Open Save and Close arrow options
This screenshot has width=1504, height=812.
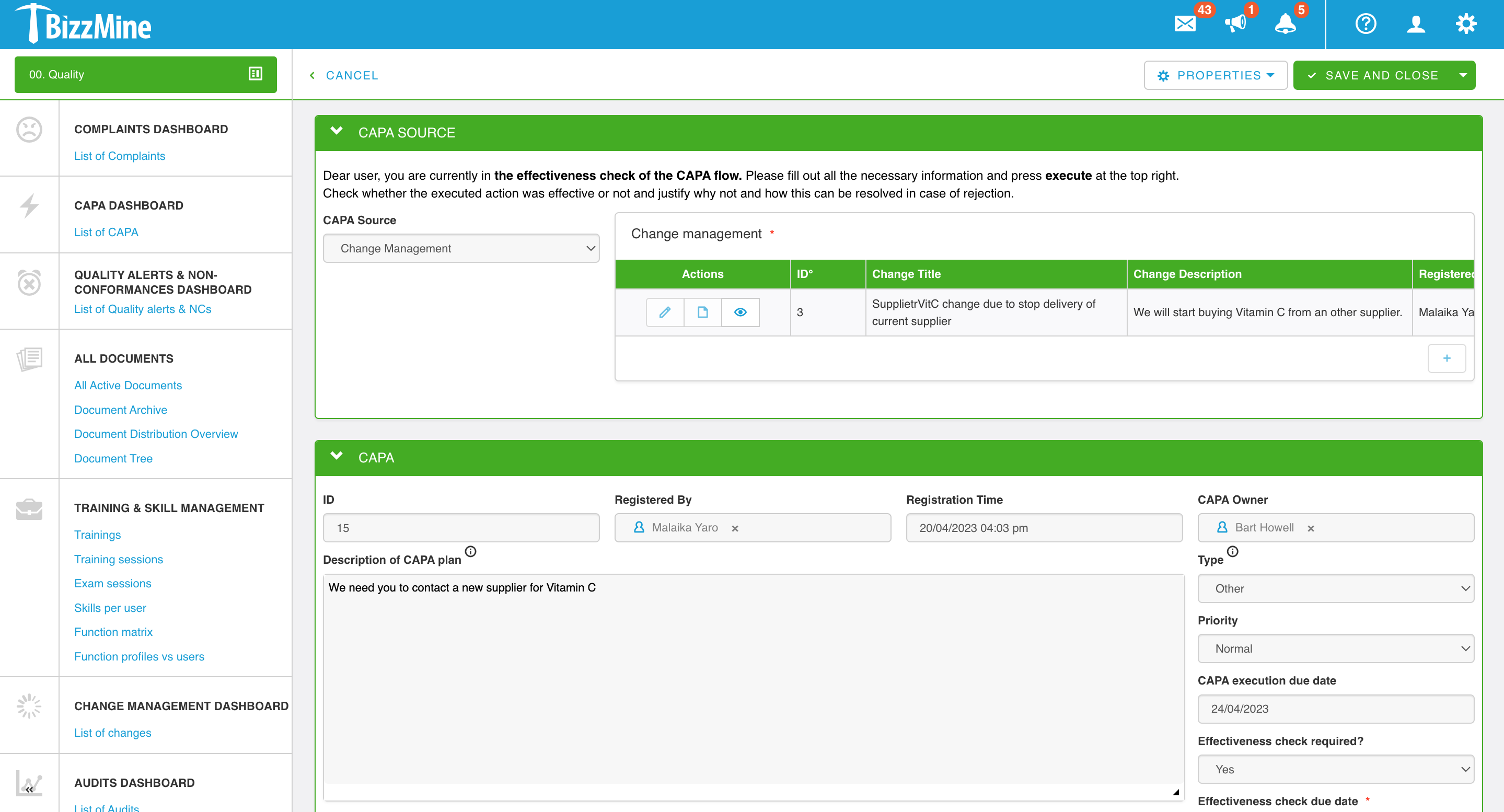click(1463, 75)
